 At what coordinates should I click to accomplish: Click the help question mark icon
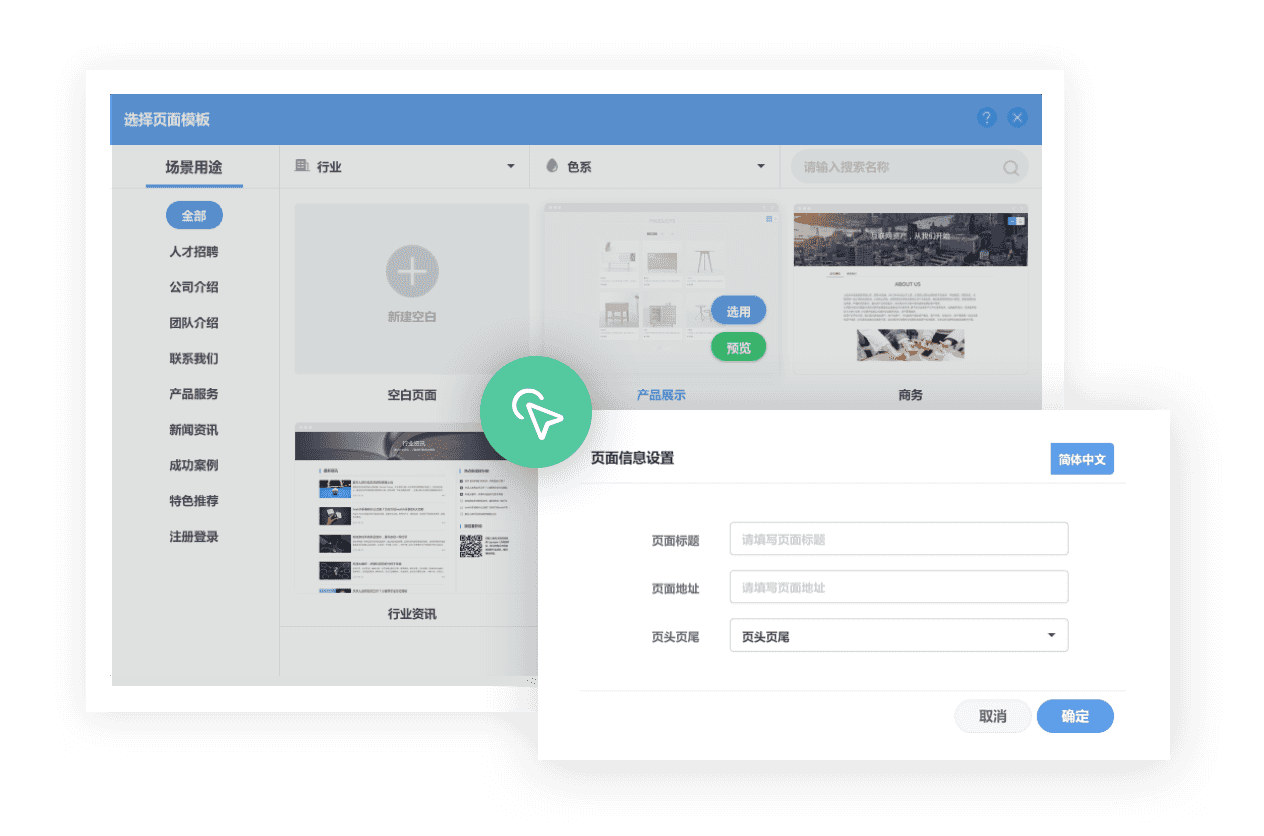(x=986, y=118)
